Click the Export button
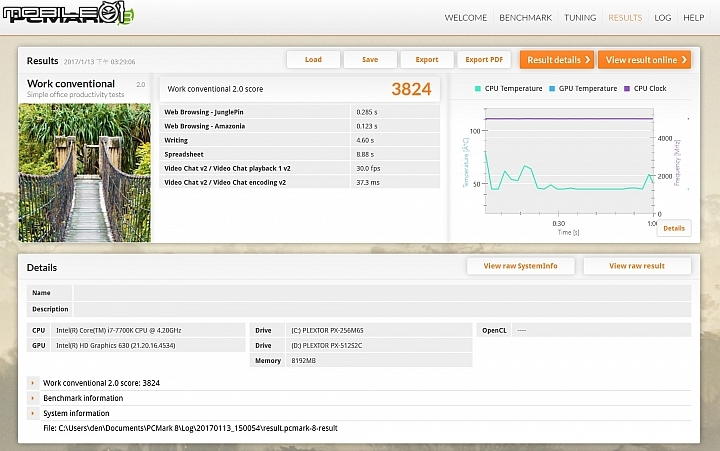The image size is (720, 451). tap(427, 60)
